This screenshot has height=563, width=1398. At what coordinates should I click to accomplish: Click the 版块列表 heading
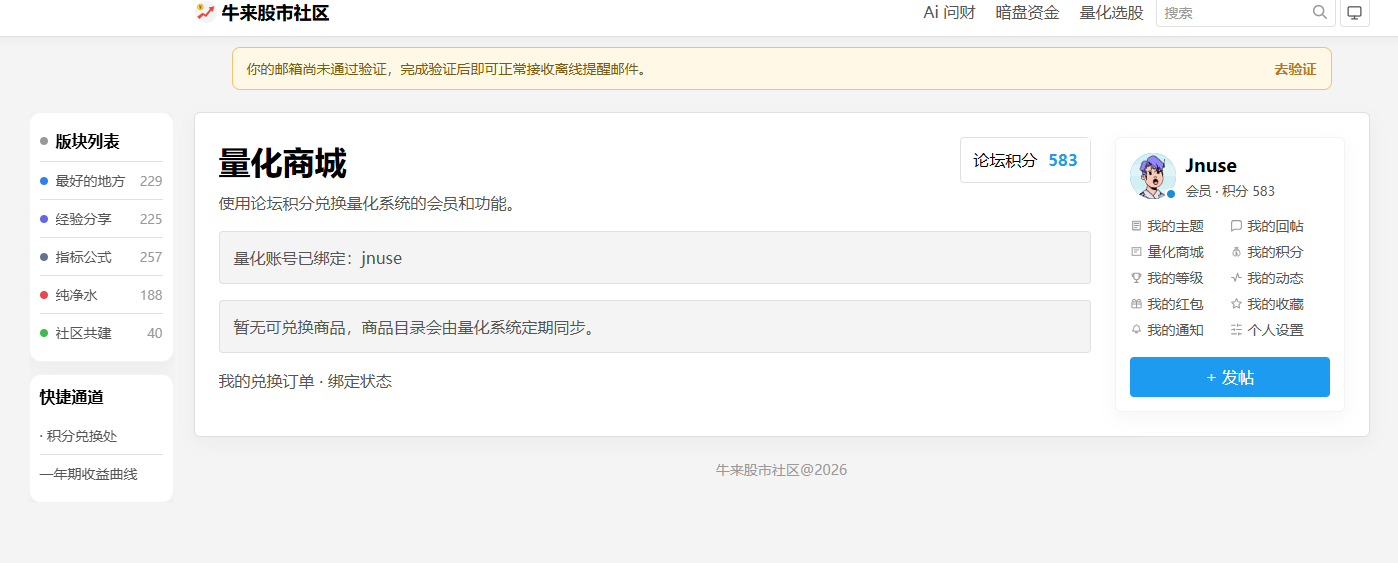tap(88, 141)
